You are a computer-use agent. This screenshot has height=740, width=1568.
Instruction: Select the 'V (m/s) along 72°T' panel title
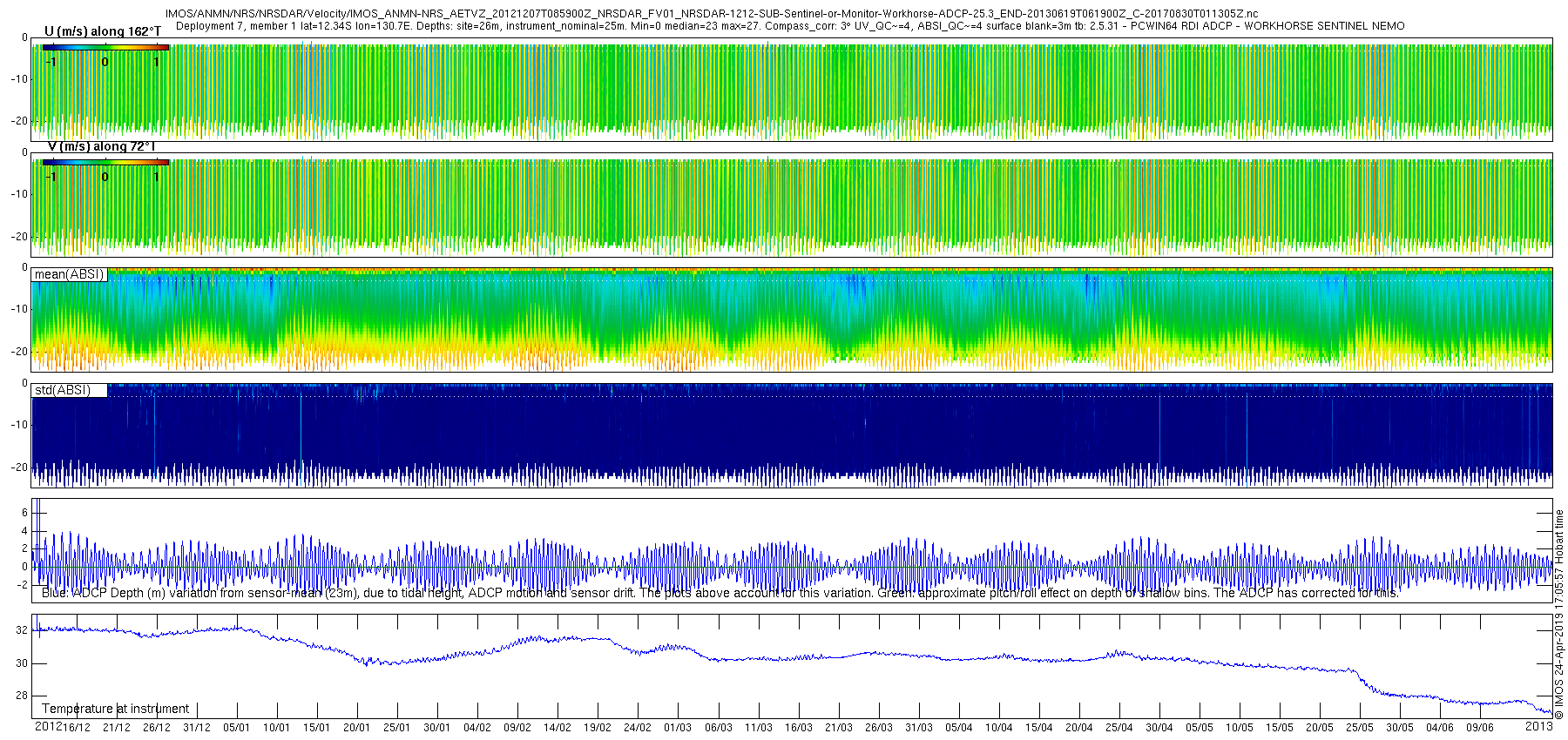[101, 146]
